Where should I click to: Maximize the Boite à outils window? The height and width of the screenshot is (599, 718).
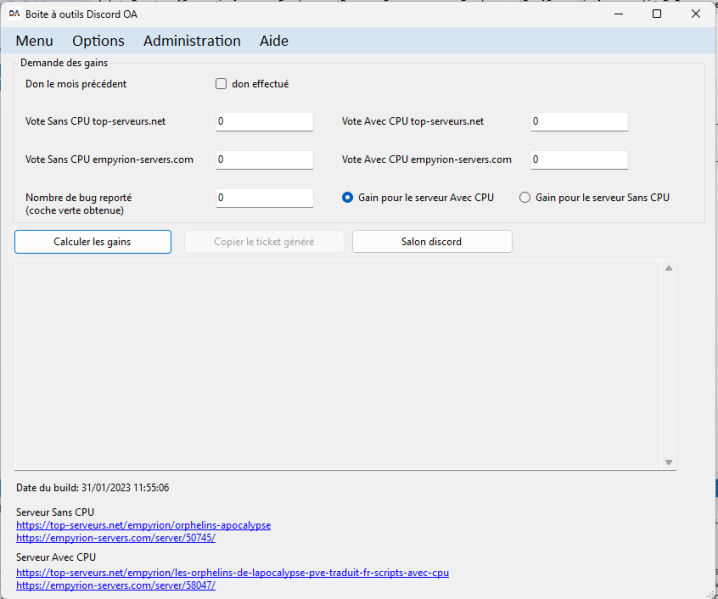(x=657, y=14)
